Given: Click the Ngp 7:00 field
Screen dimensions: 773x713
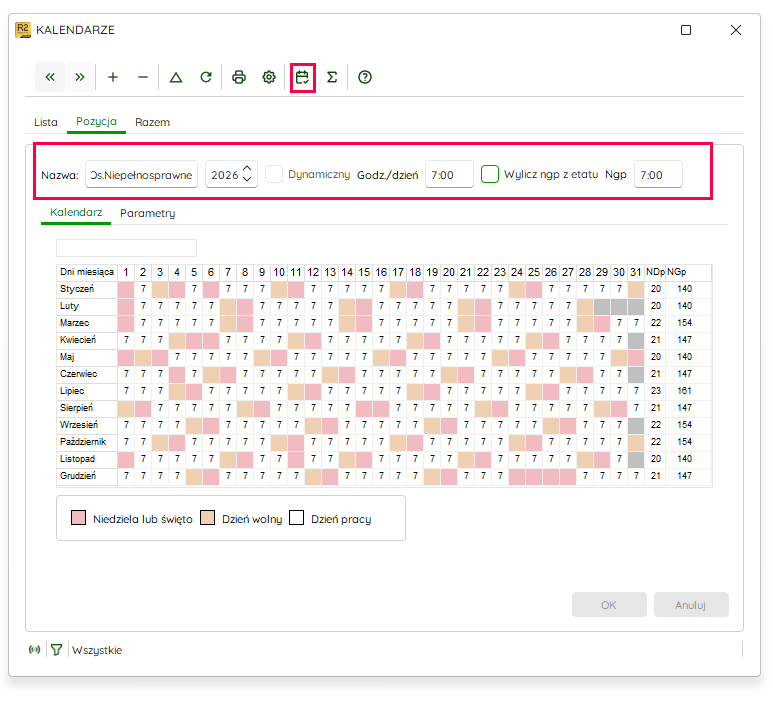Looking at the screenshot, I should [x=658, y=175].
